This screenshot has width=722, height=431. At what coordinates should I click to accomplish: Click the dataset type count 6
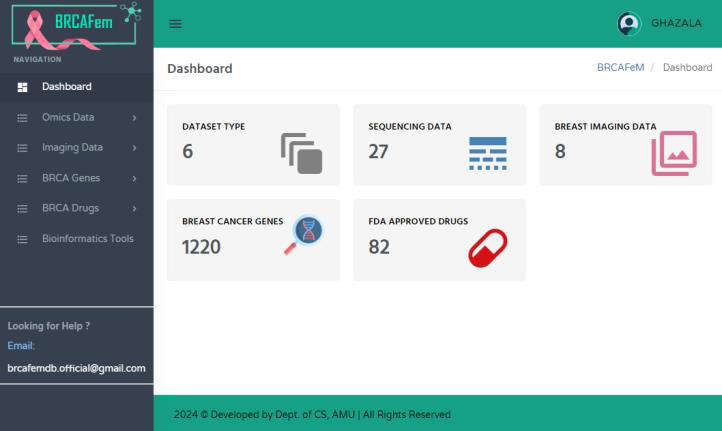(x=187, y=151)
